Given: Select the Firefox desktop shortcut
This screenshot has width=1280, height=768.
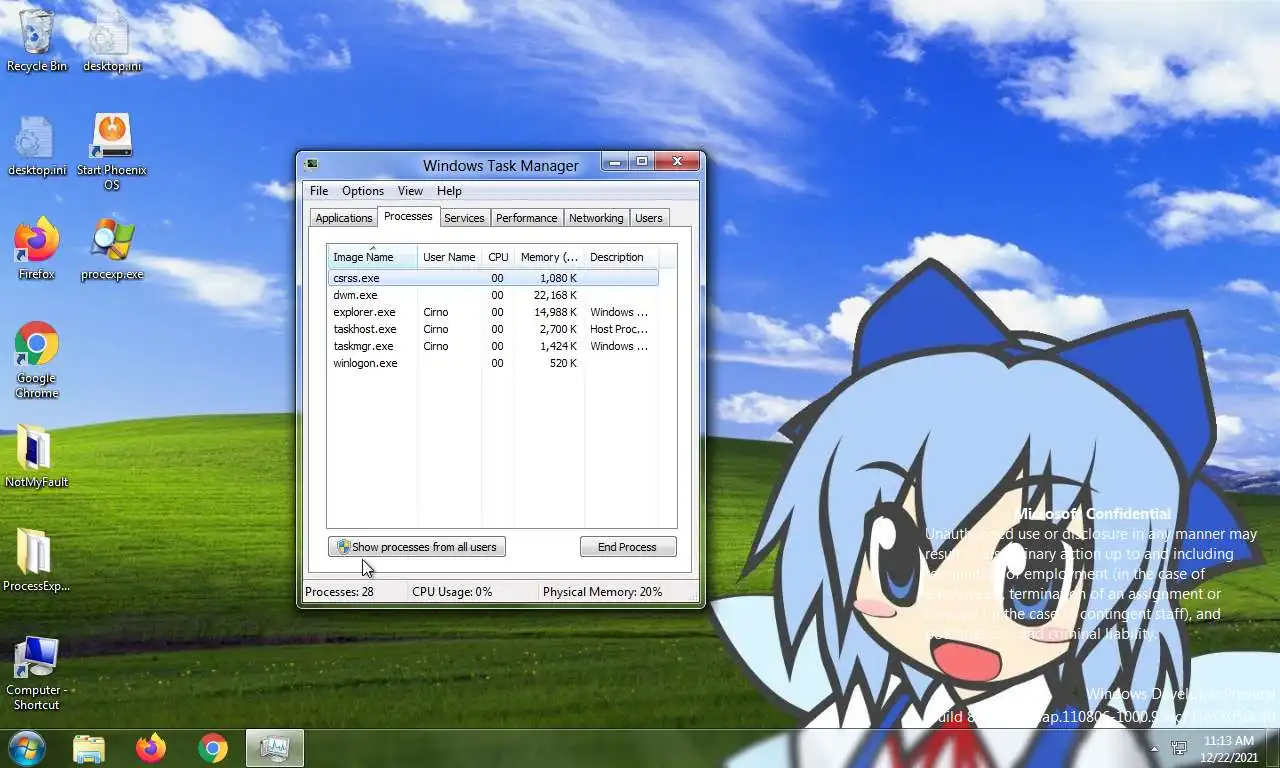Looking at the screenshot, I should point(37,249).
